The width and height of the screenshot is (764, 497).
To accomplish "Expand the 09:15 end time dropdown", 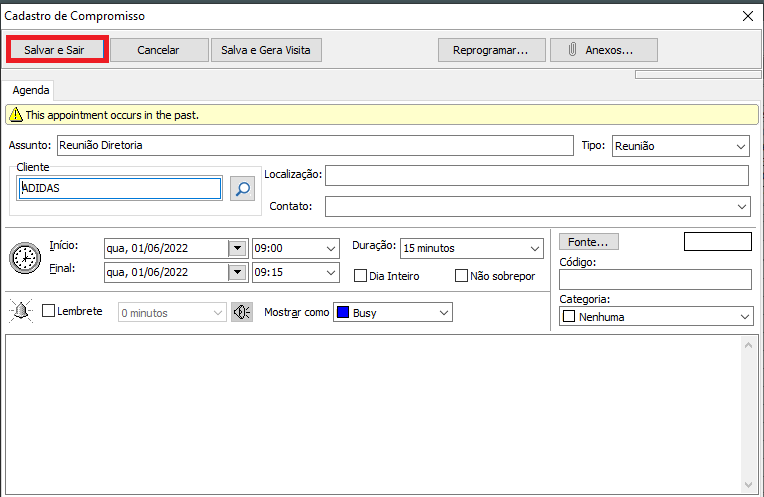I will pyautogui.click(x=331, y=272).
